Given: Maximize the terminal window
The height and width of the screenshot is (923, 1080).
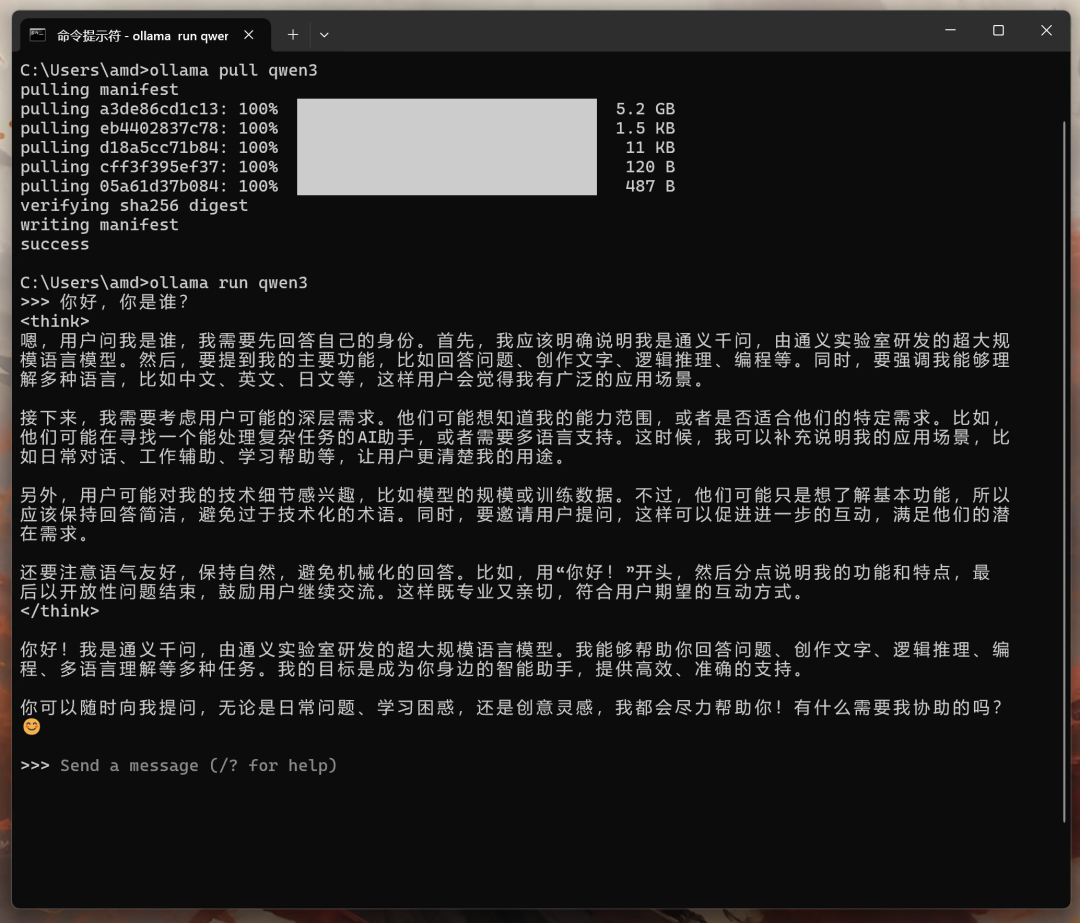Looking at the screenshot, I should pyautogui.click(x=998, y=30).
